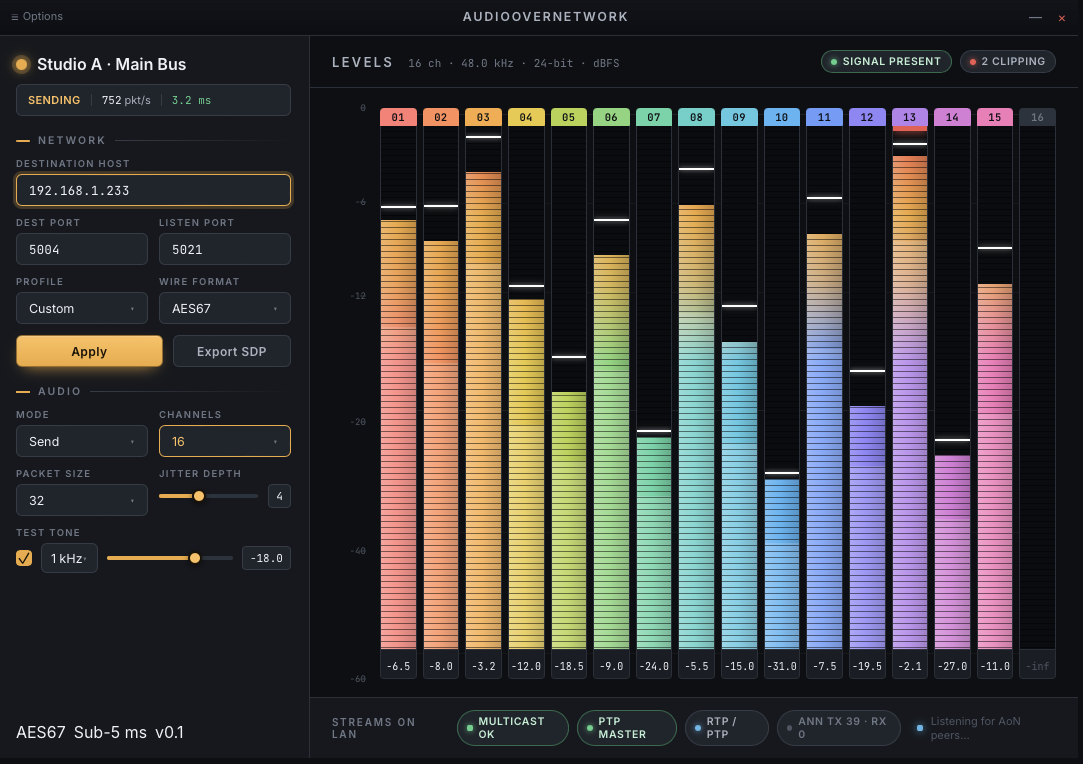Screen dimensions: 1083x764
Task: Click the 2 CLIPPING indicator pill
Action: pyautogui.click(x=1007, y=61)
